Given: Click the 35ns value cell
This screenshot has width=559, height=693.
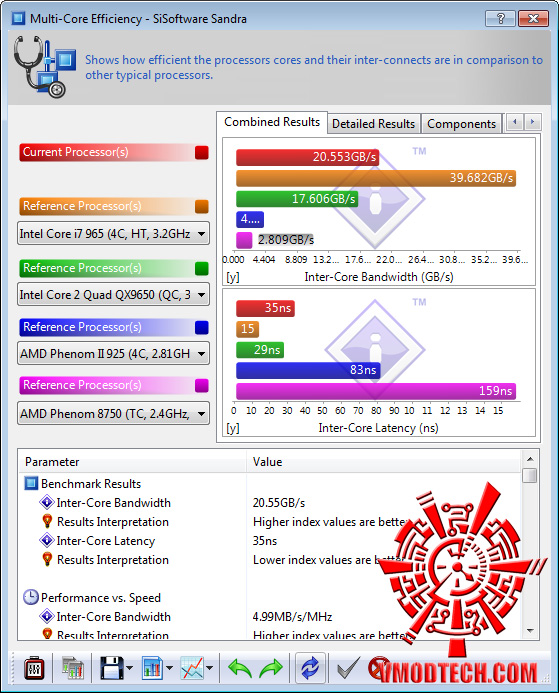Looking at the screenshot, I should [265, 541].
